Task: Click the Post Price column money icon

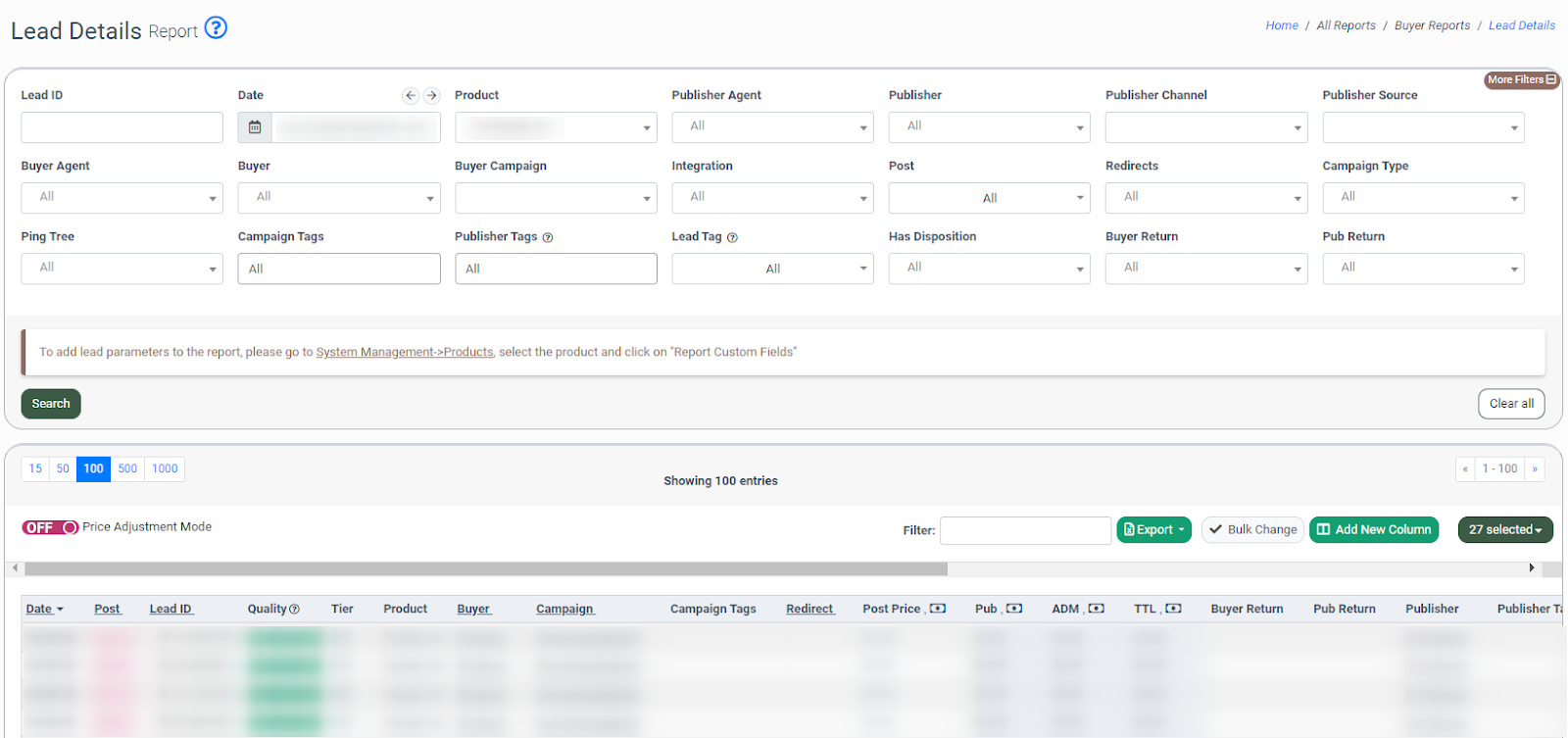Action: coord(938,609)
